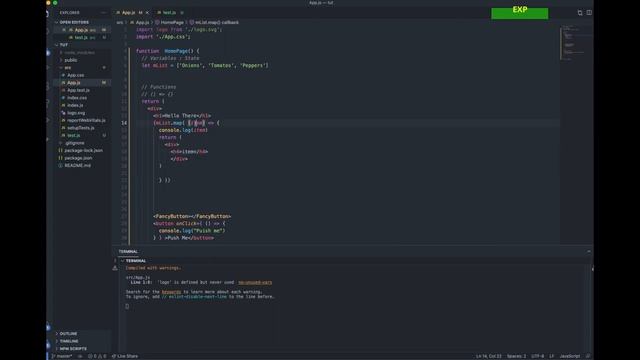This screenshot has width=640, height=360.
Task: Switch to the test.js editor tab
Action: (x=169, y=13)
